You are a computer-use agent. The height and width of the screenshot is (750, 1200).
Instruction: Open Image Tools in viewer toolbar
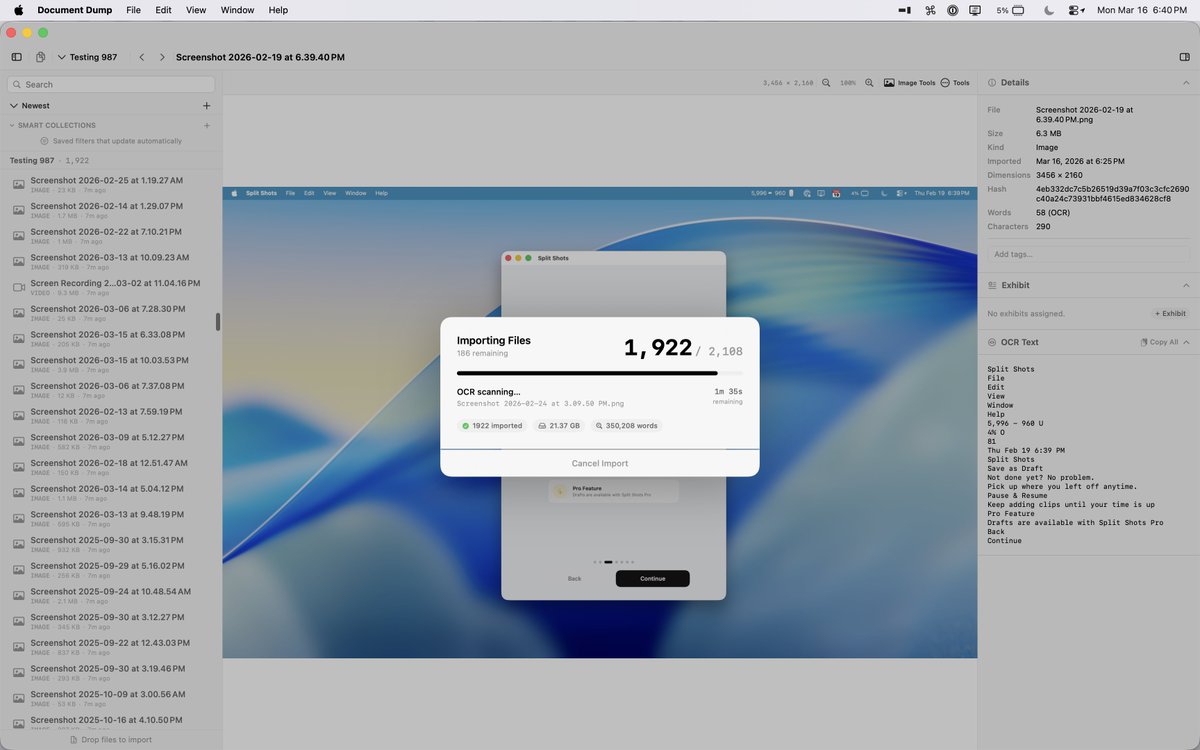point(909,83)
